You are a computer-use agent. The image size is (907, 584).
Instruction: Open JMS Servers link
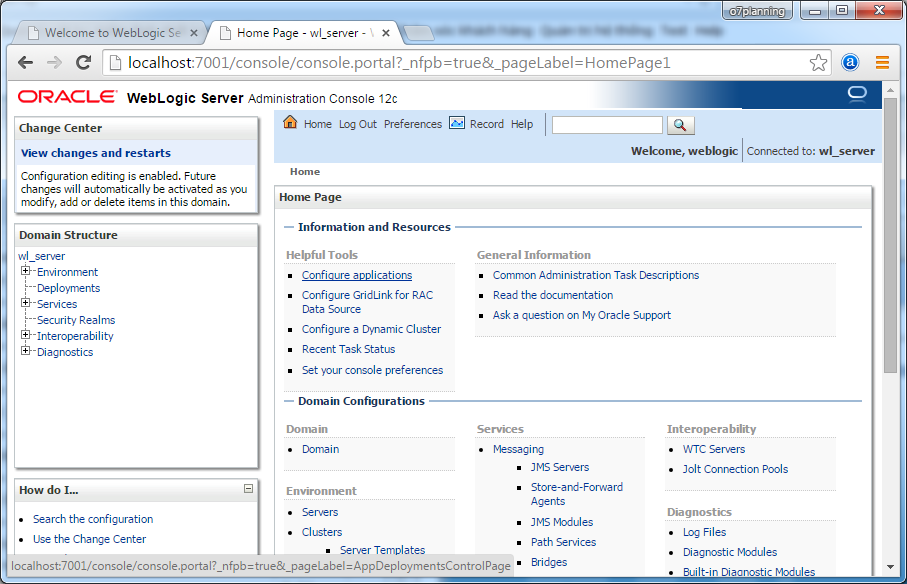560,467
